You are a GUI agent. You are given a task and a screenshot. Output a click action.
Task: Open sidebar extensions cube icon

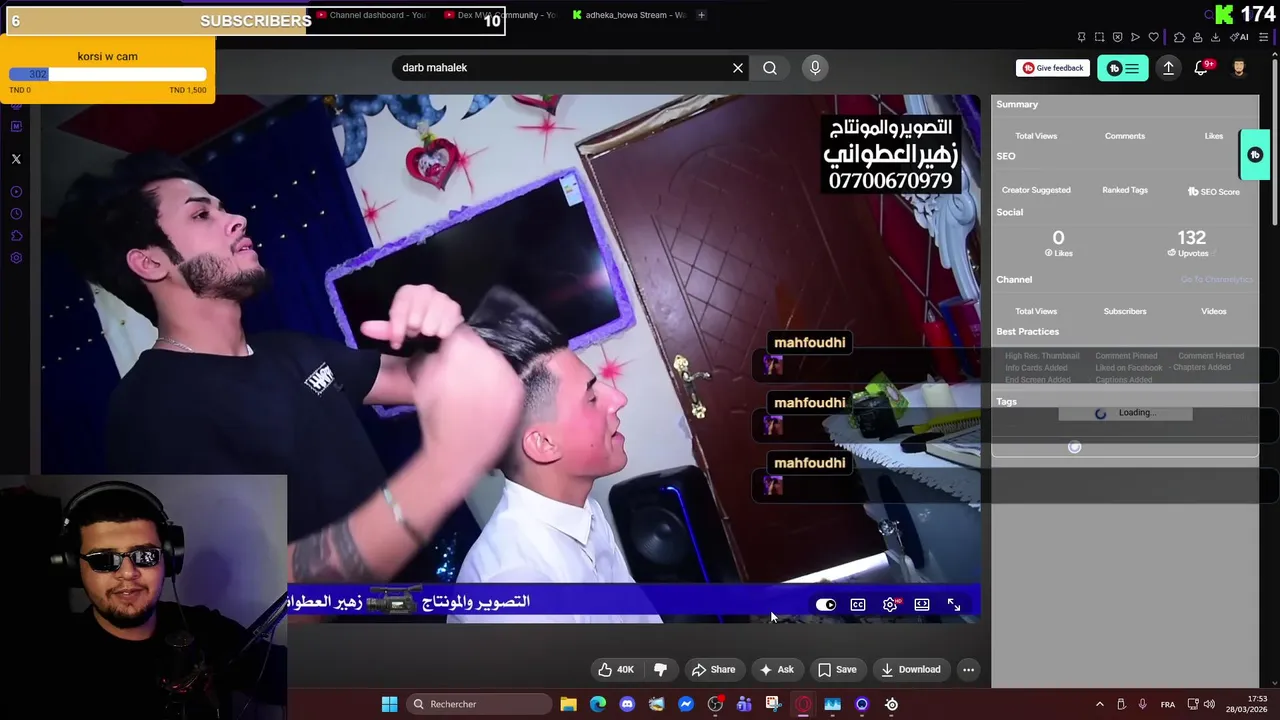click(16, 236)
